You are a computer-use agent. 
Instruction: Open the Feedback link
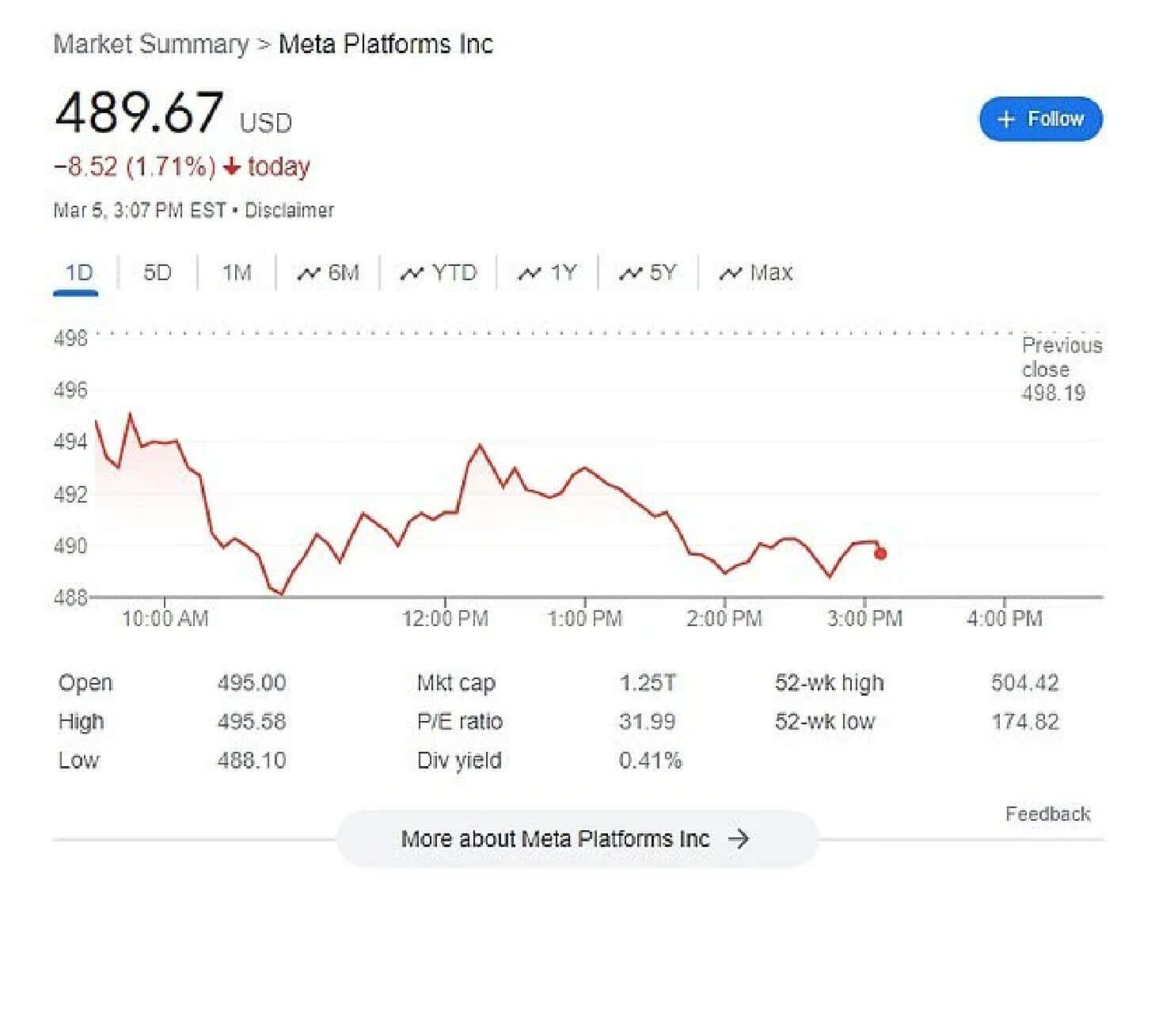(1047, 814)
